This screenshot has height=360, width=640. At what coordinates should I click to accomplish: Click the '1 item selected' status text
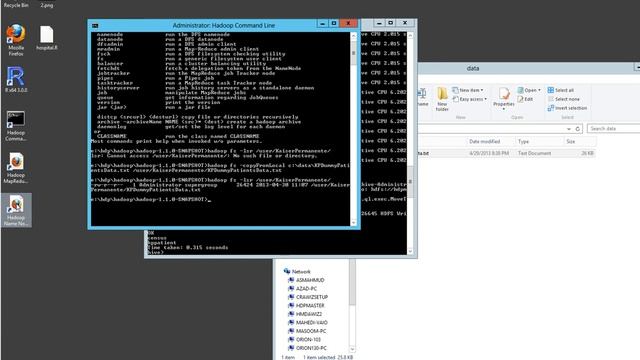pyautogui.click(x=328, y=357)
